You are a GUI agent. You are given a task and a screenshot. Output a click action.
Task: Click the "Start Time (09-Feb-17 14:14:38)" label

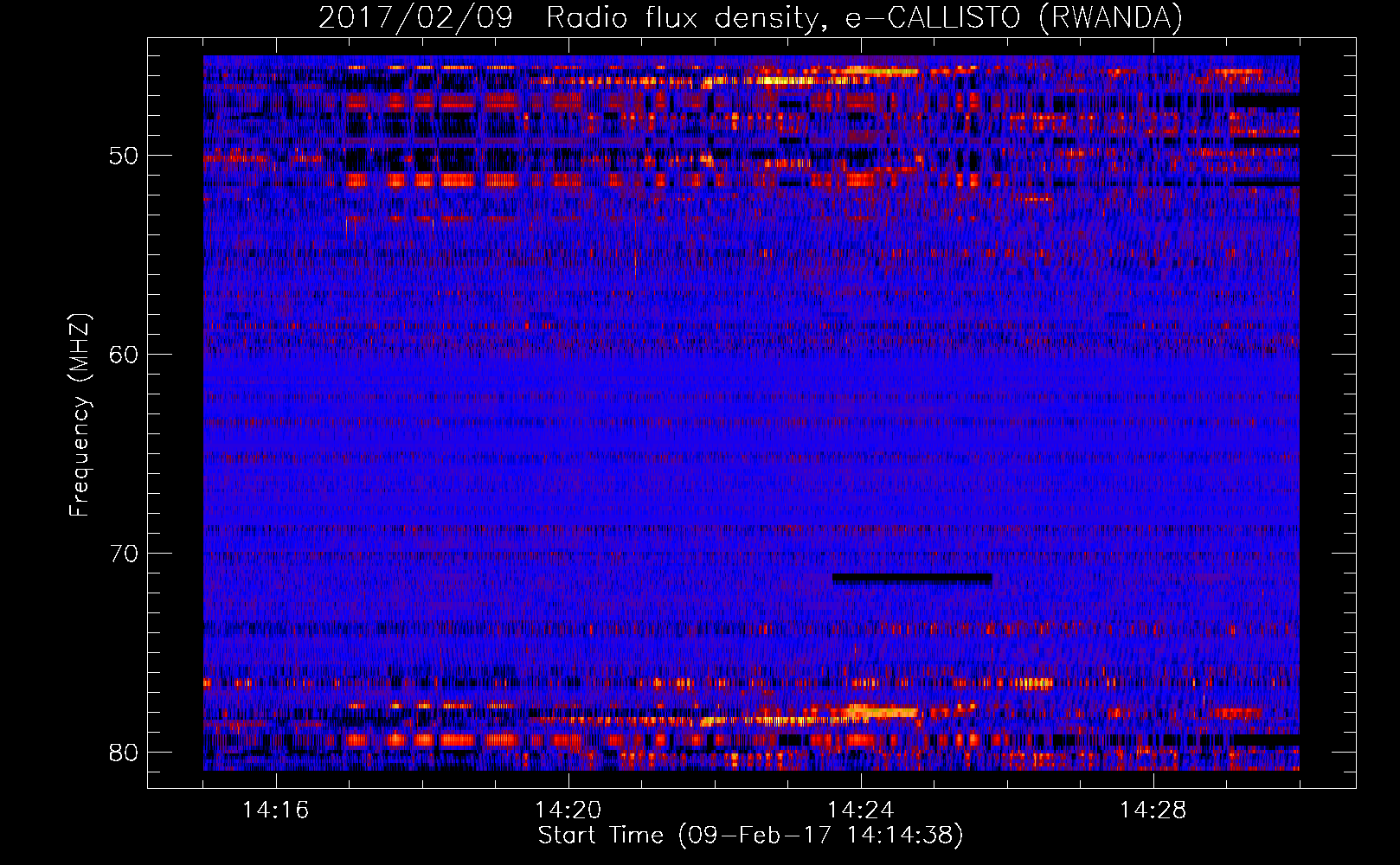pos(750,836)
